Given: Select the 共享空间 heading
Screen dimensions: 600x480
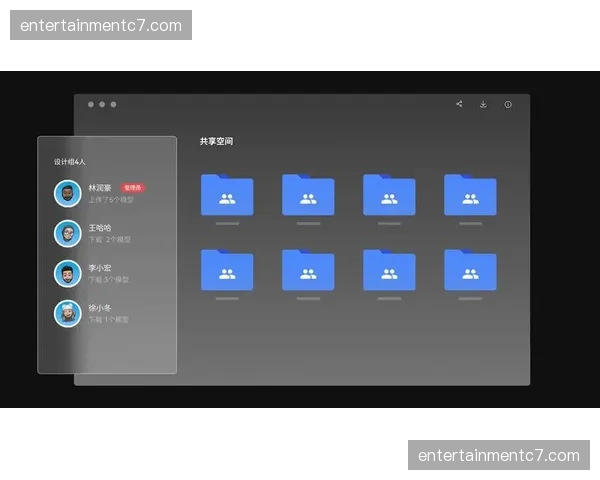Looking at the screenshot, I should click(x=216, y=142).
